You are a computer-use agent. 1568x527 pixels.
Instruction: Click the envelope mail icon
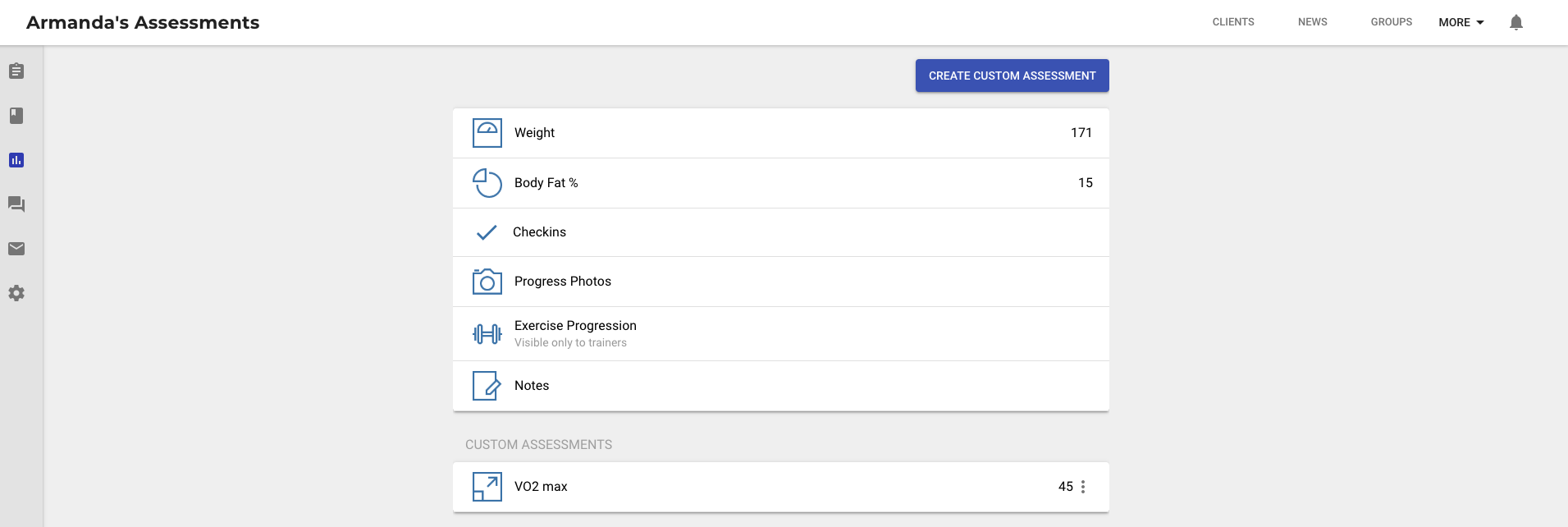coord(16,249)
